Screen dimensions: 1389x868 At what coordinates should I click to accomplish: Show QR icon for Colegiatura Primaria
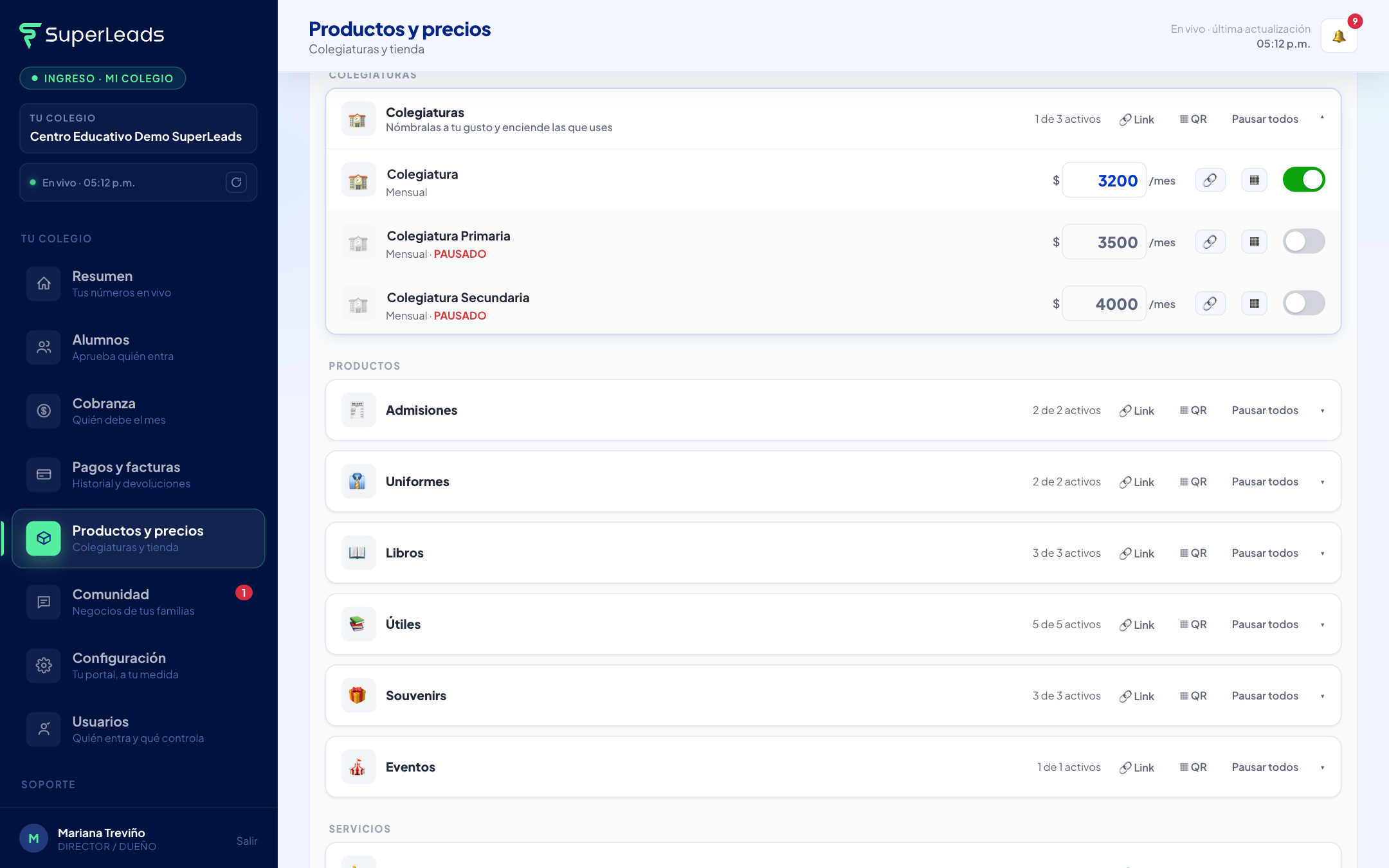click(1254, 242)
